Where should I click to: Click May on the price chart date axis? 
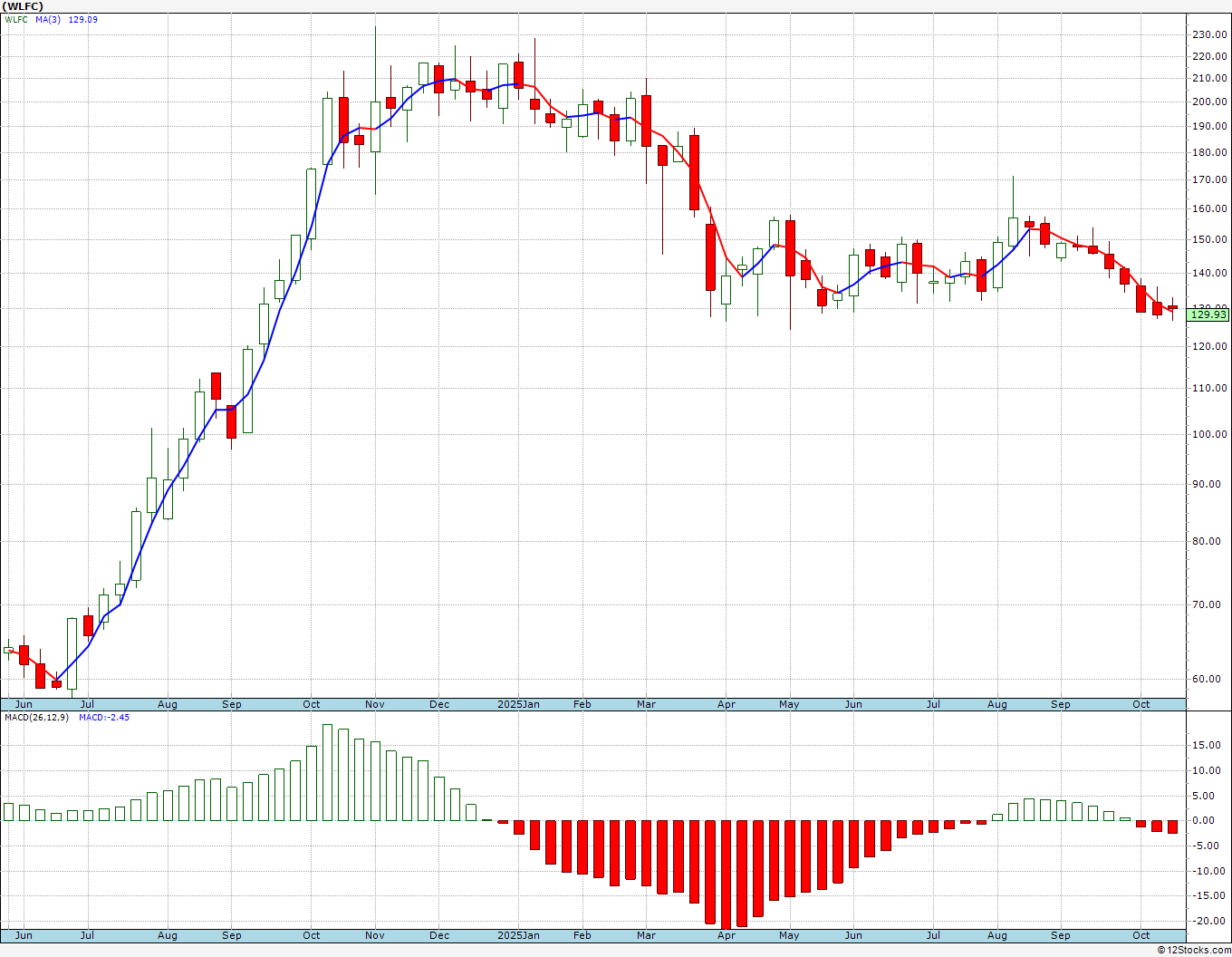[x=789, y=704]
